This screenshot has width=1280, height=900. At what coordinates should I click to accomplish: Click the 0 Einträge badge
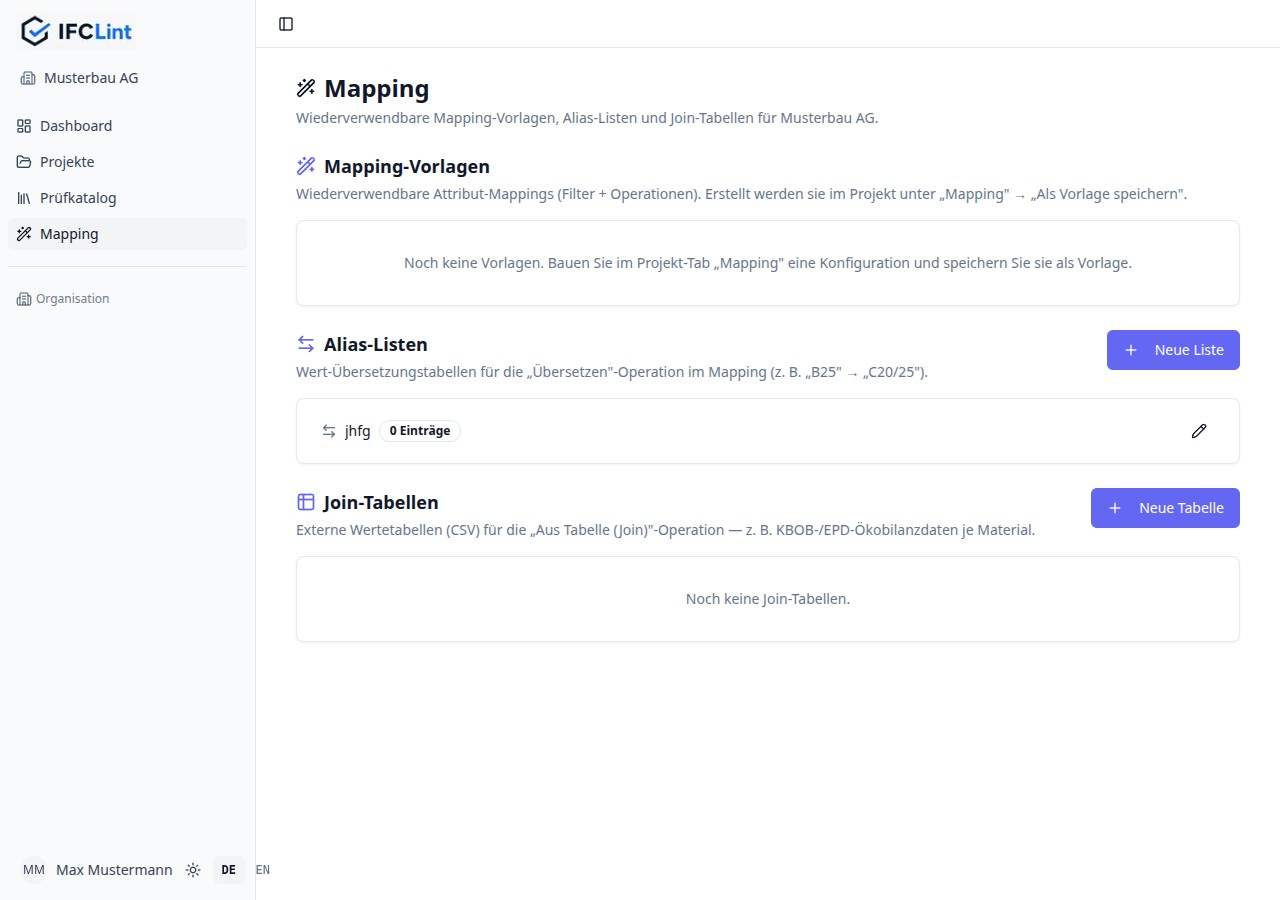pyautogui.click(x=420, y=431)
